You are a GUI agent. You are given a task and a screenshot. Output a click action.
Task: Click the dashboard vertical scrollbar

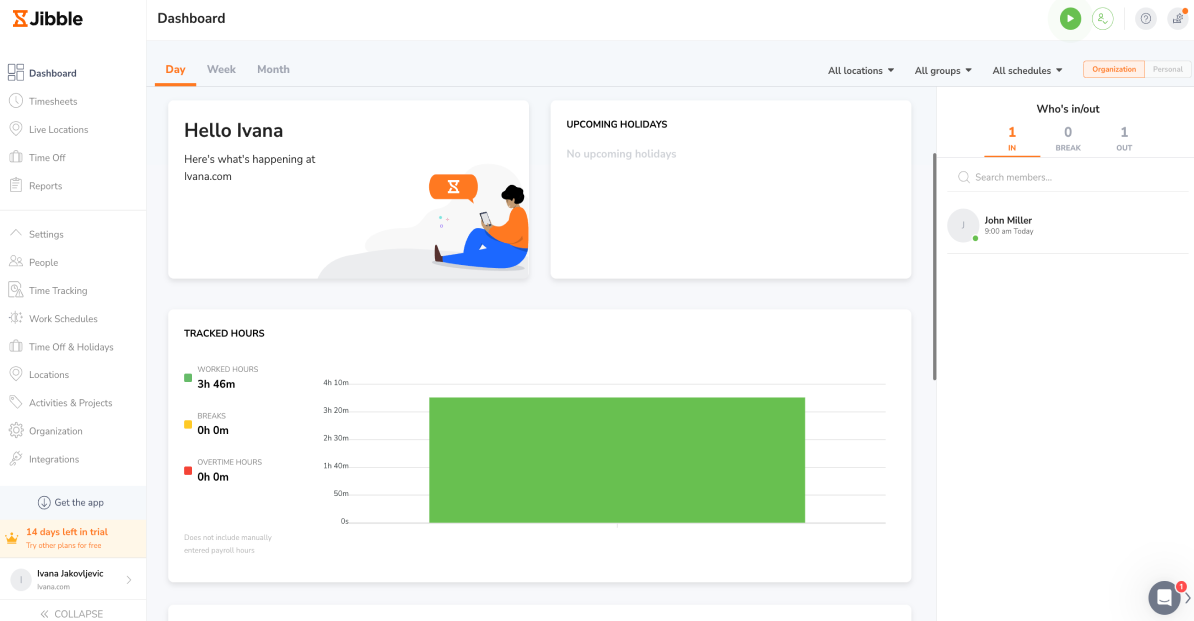click(934, 266)
